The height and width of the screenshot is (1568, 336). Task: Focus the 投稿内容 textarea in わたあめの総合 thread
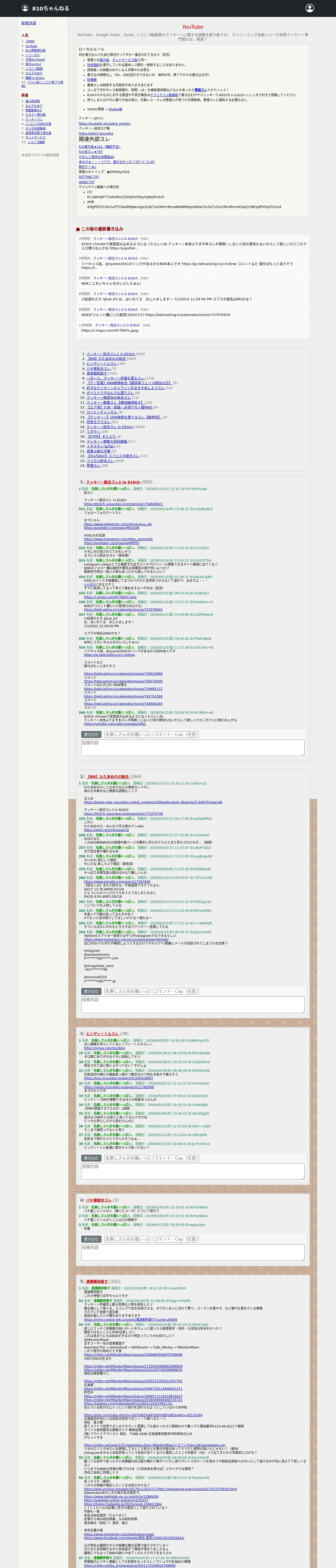click(x=193, y=1004)
